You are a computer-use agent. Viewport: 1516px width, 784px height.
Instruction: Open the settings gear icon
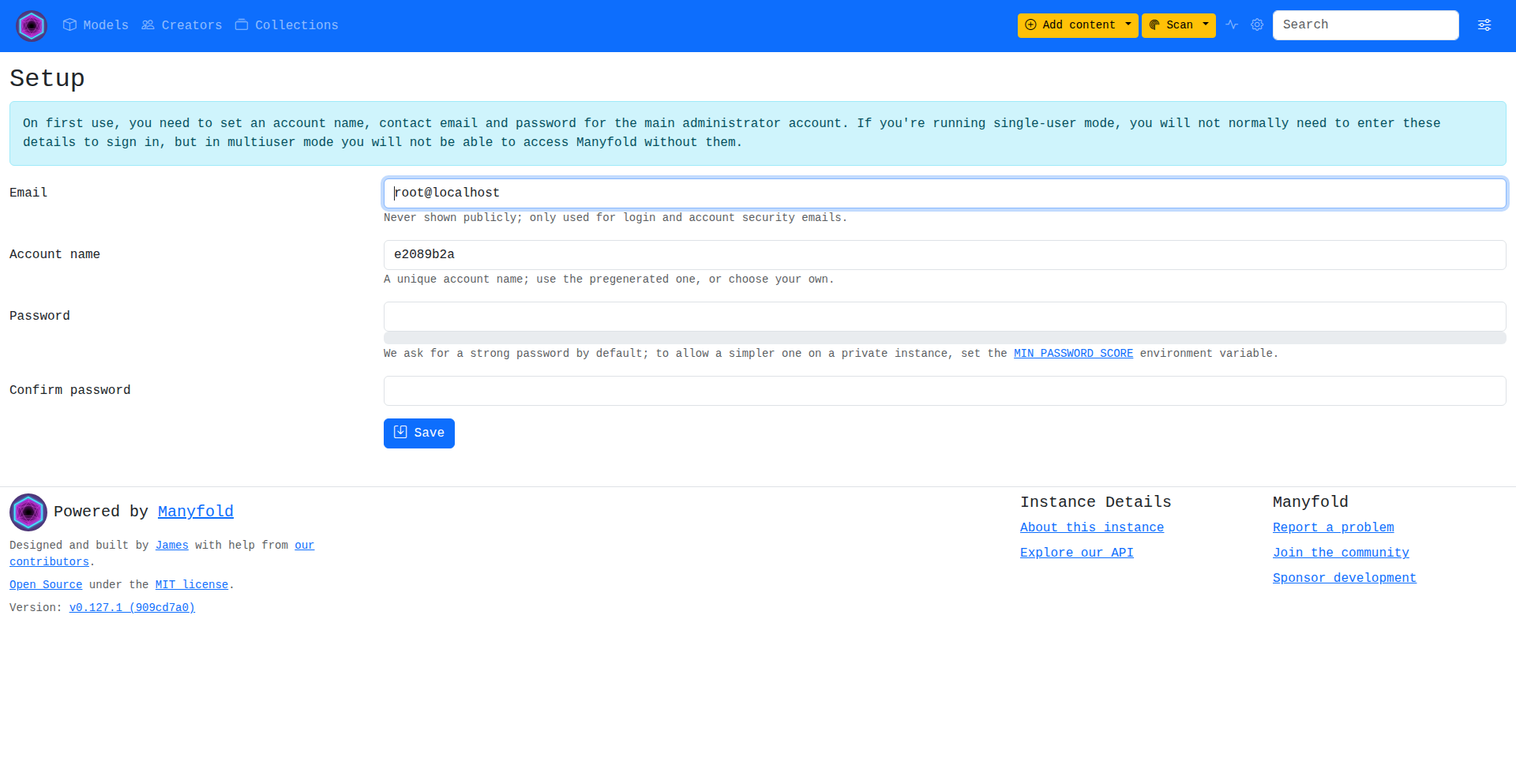[1257, 25]
